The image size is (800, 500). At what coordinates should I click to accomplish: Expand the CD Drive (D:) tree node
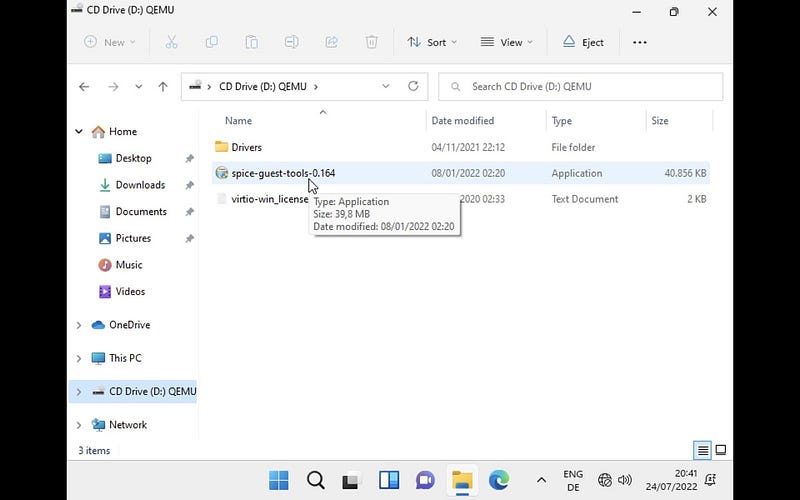point(79,392)
